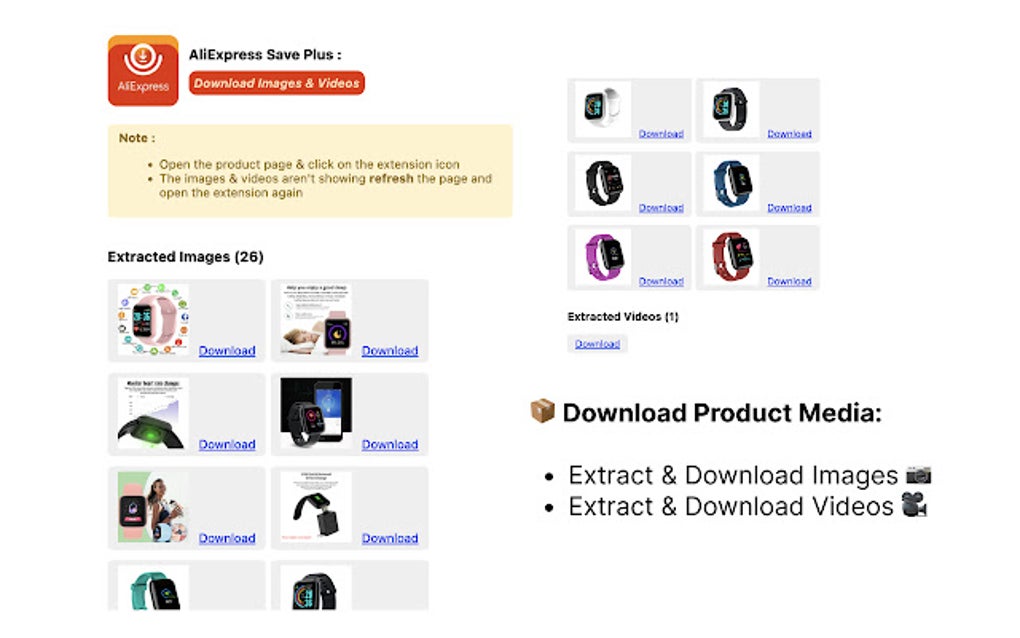1020x638 pixels.
Task: Click the black smartwatch thumbnail image
Action: [727, 105]
